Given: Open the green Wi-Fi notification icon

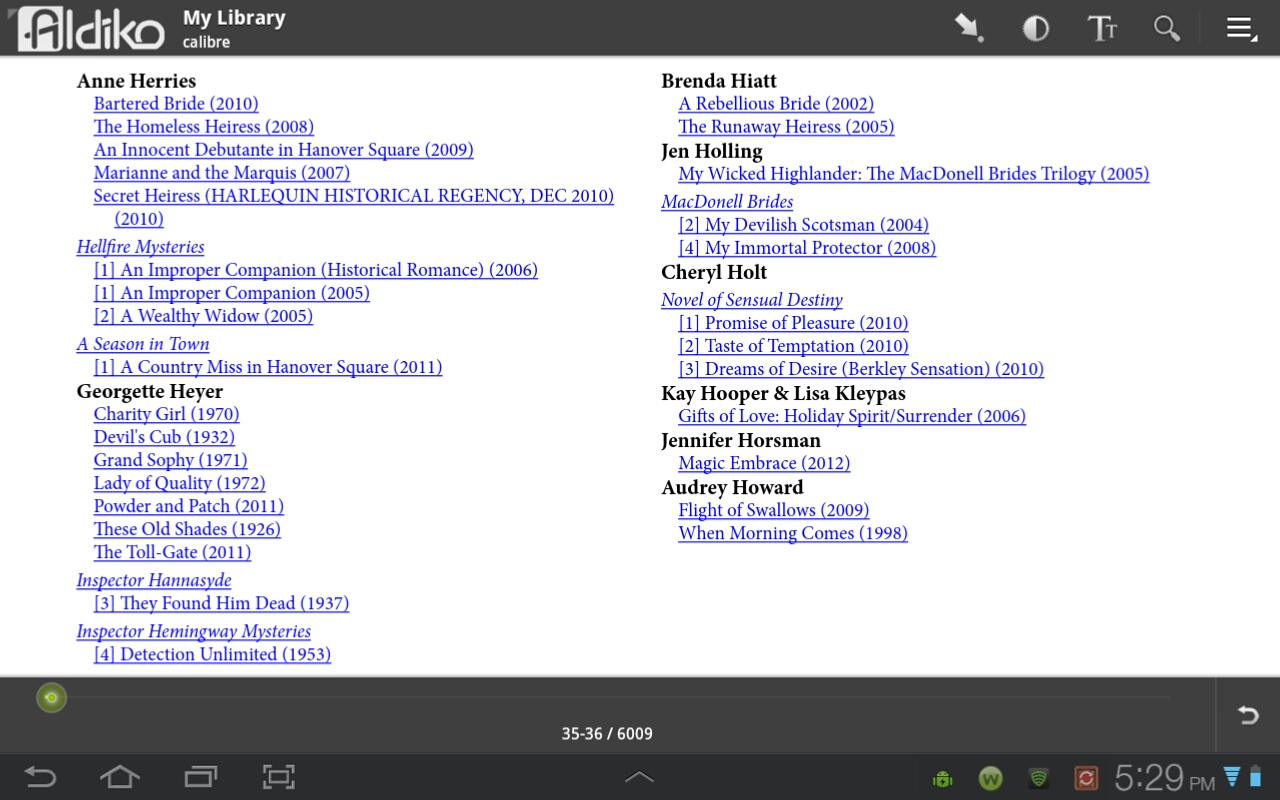Looking at the screenshot, I should pos(1039,778).
